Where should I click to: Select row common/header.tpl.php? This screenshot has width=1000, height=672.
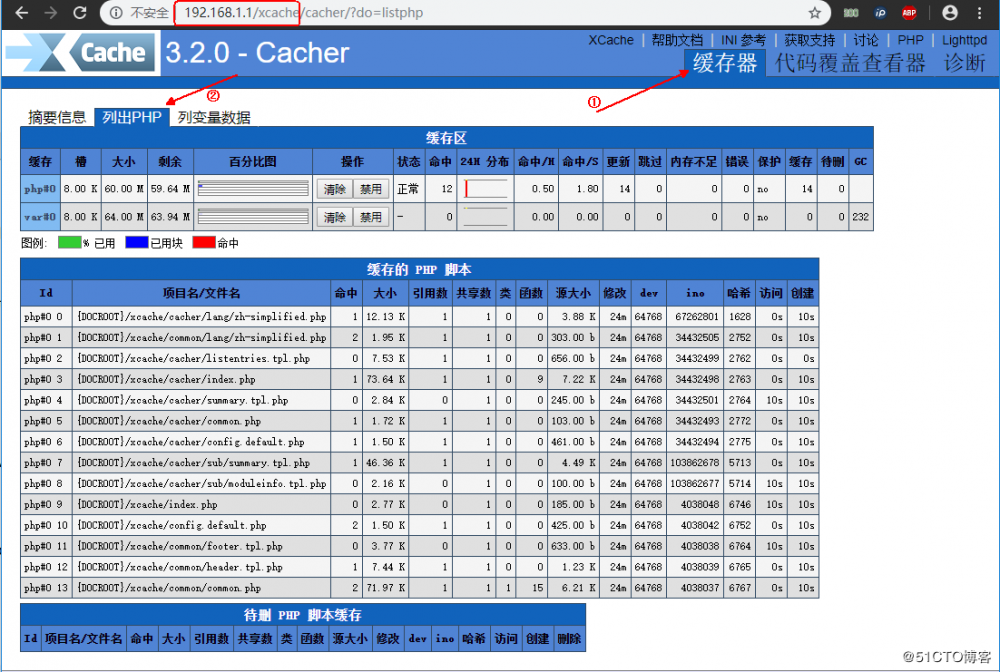[419, 567]
